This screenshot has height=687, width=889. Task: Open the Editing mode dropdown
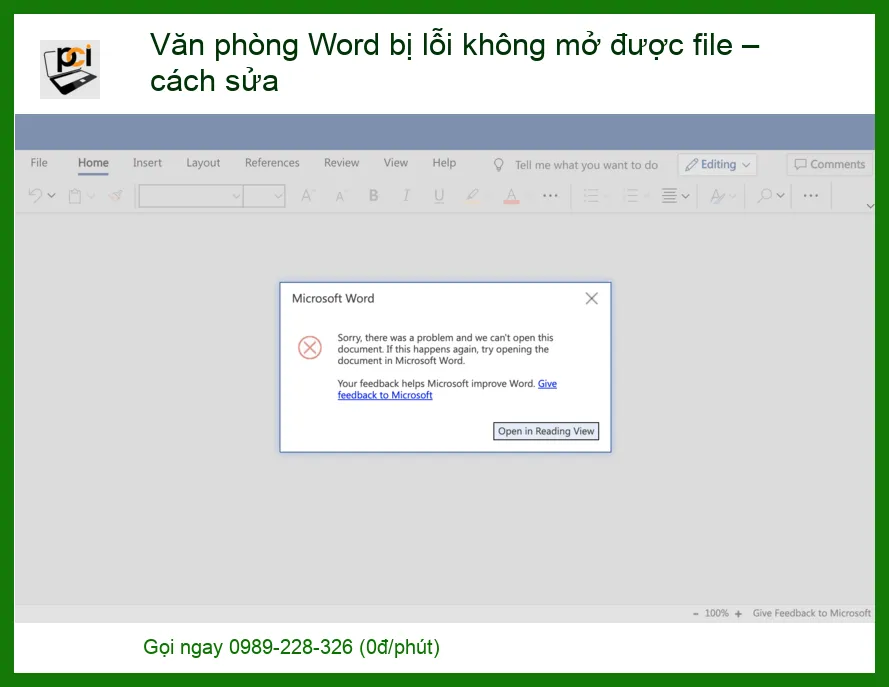click(x=717, y=164)
